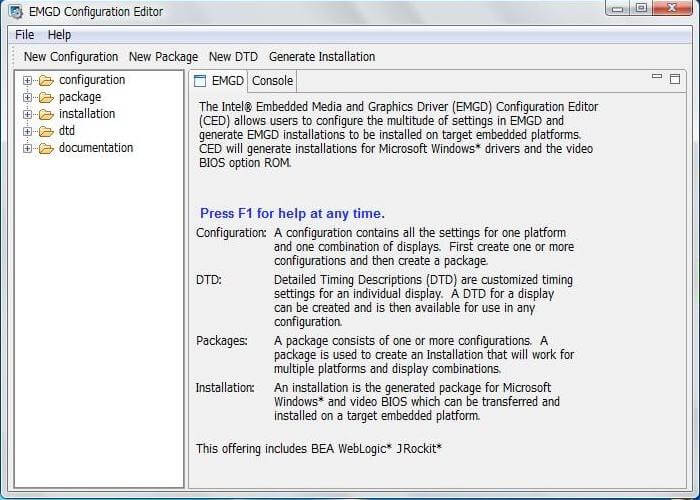700x500 pixels.
Task: Click the 'Configuration:' label in the help text
Action: pyautogui.click(x=231, y=233)
